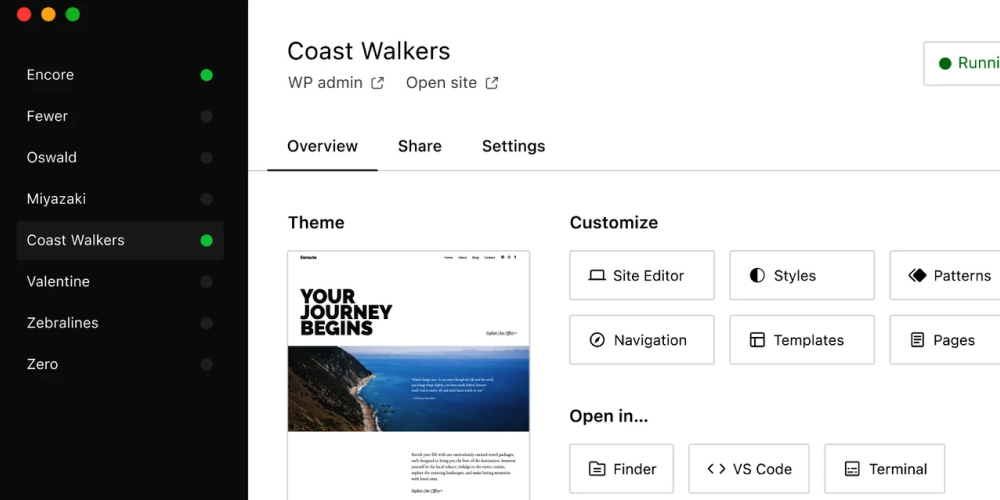Click the Finder folder icon

point(597,469)
